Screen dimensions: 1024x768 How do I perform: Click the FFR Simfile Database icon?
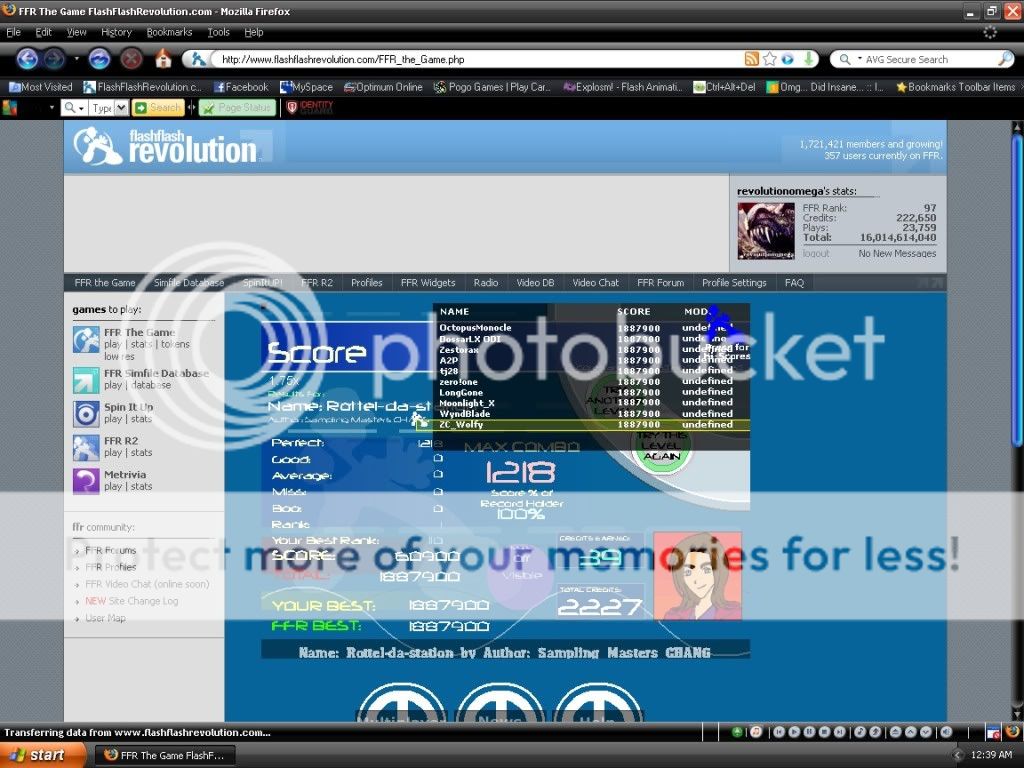click(x=86, y=379)
